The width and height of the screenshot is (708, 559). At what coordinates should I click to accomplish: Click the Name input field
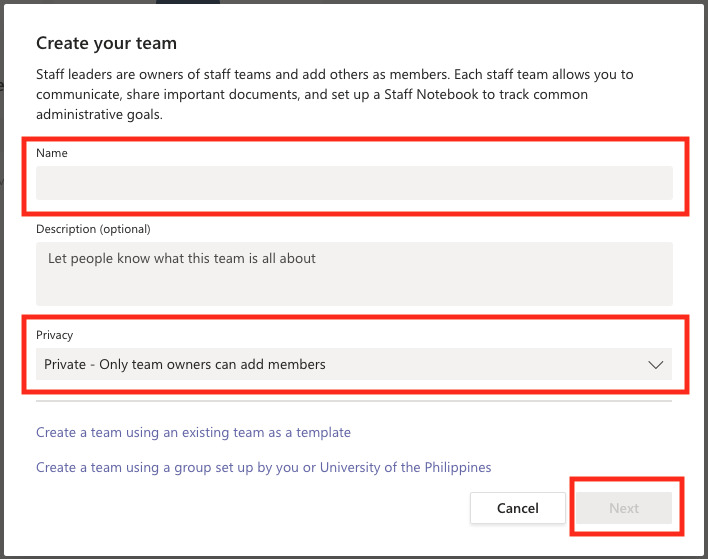[x=354, y=183]
